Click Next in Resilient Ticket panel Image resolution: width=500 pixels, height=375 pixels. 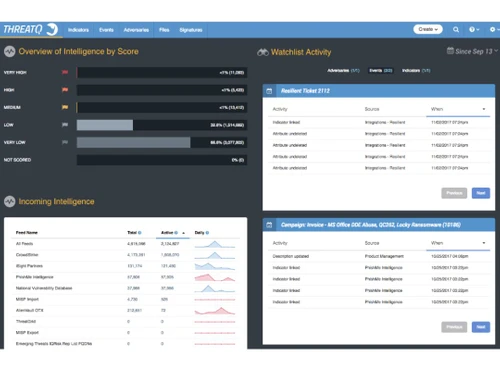(481, 193)
